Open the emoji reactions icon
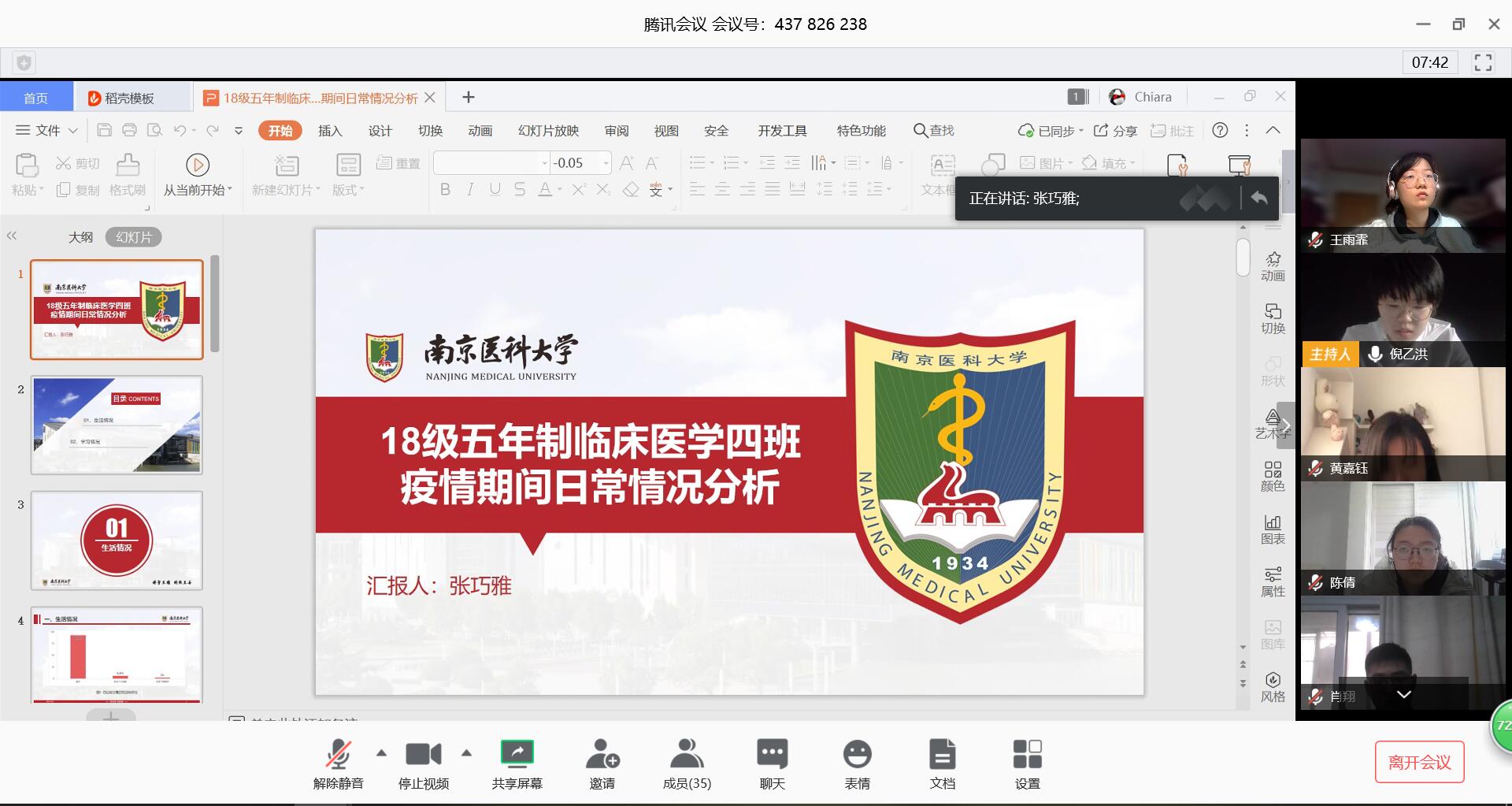This screenshot has height=806, width=1512. point(857,754)
